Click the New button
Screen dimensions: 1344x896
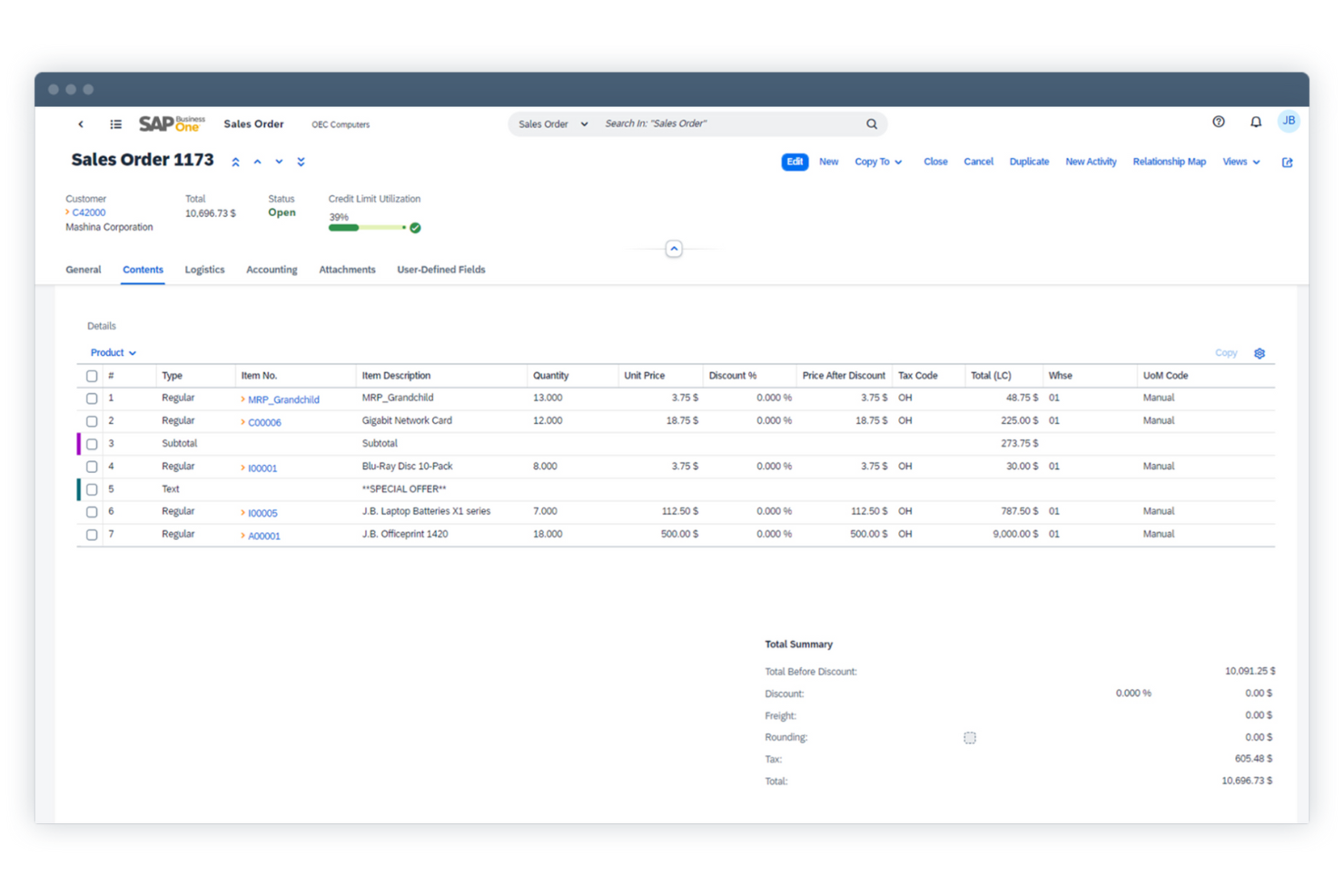click(829, 162)
